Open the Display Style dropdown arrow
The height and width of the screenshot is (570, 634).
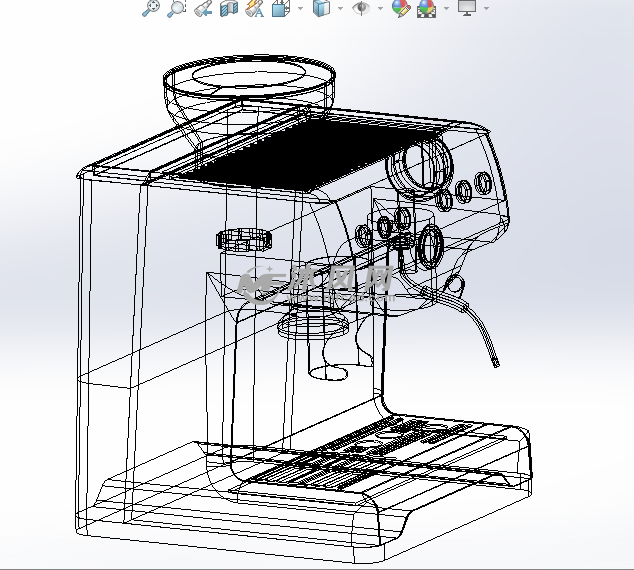[340, 8]
